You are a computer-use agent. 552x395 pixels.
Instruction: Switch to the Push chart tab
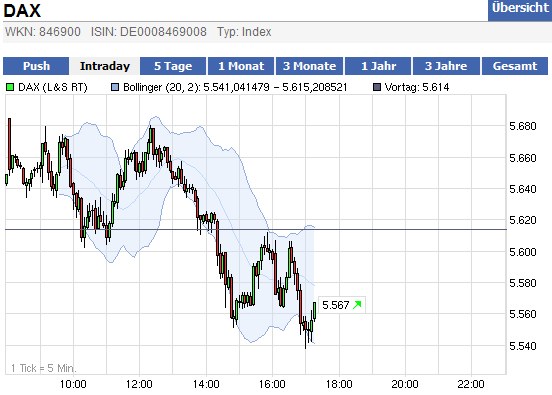[36, 66]
